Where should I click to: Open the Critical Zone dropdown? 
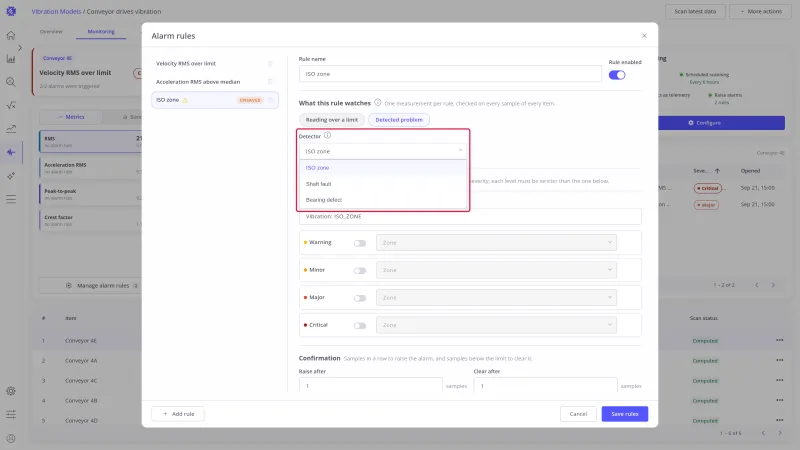(496, 325)
